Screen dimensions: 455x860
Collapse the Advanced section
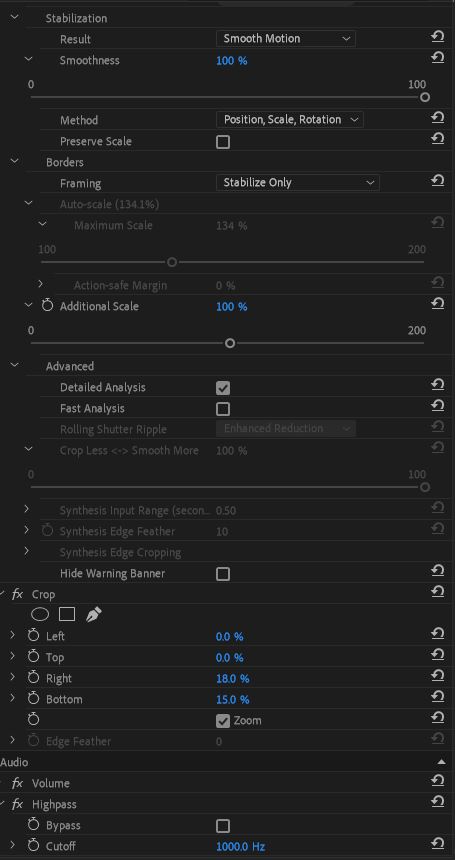(x=15, y=365)
